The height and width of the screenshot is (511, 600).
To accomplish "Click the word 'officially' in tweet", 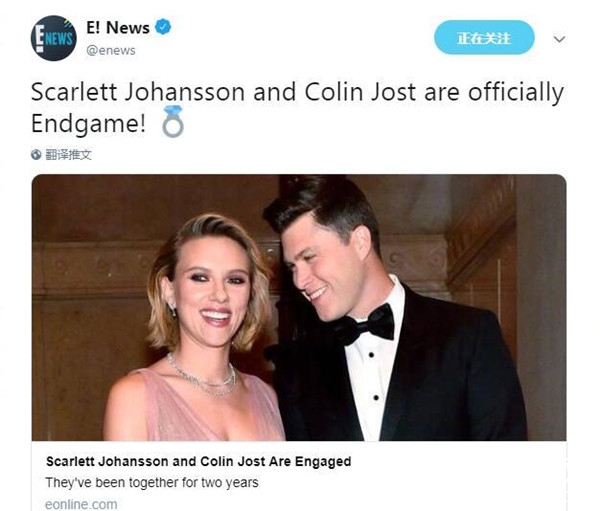I will coord(516,93).
